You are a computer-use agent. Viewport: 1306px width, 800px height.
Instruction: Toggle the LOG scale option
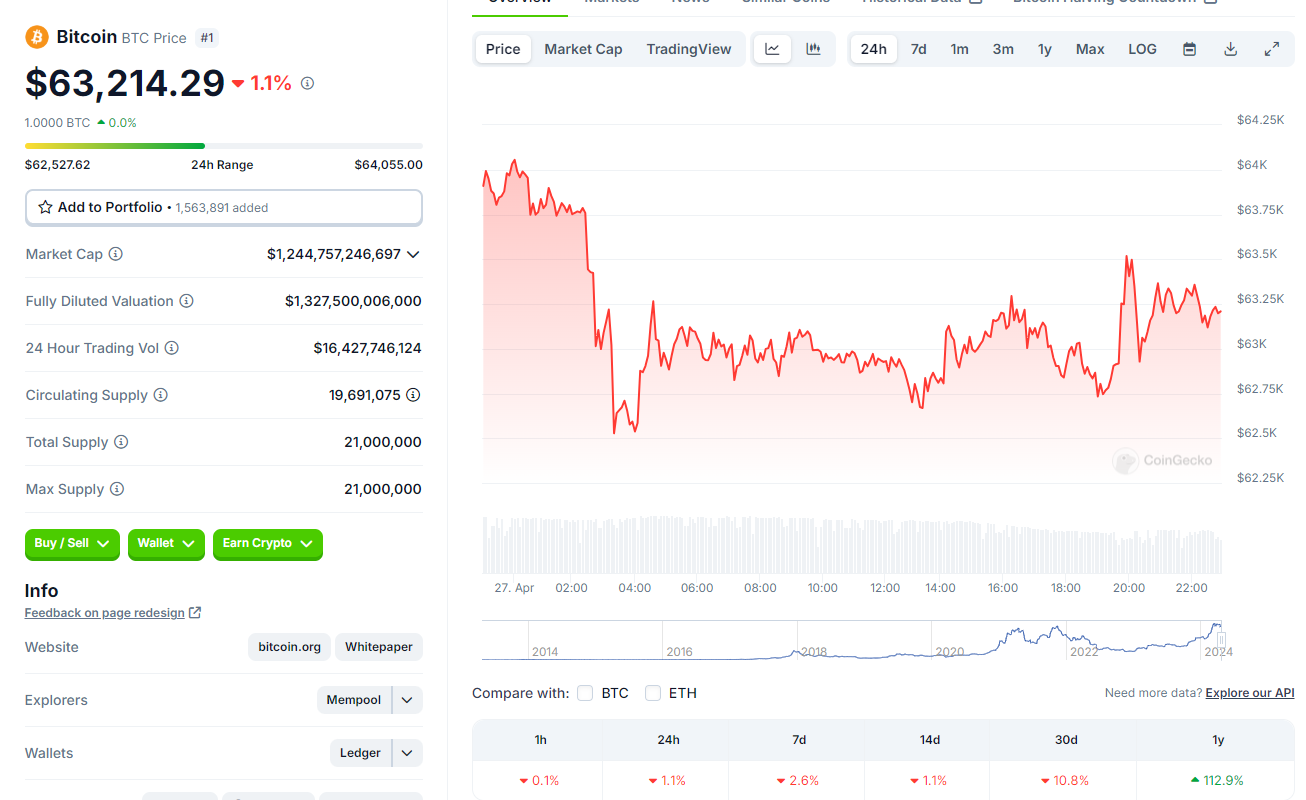tap(1142, 49)
